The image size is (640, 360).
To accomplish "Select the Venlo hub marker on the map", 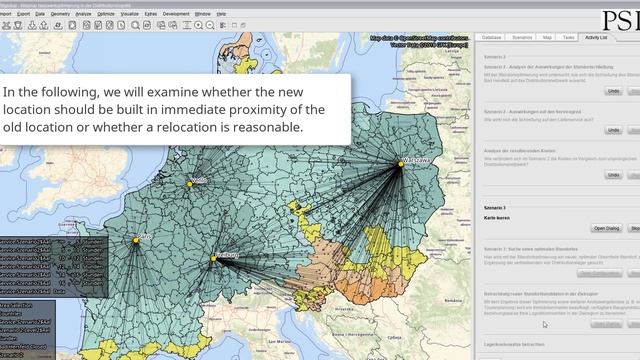I will click(x=189, y=184).
